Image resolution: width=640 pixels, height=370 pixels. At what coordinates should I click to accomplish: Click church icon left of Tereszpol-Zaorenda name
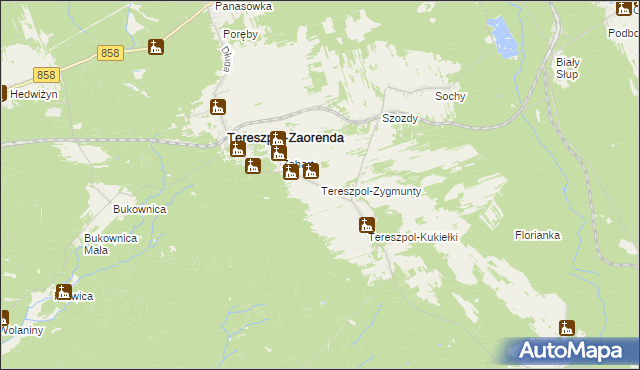coord(238,149)
